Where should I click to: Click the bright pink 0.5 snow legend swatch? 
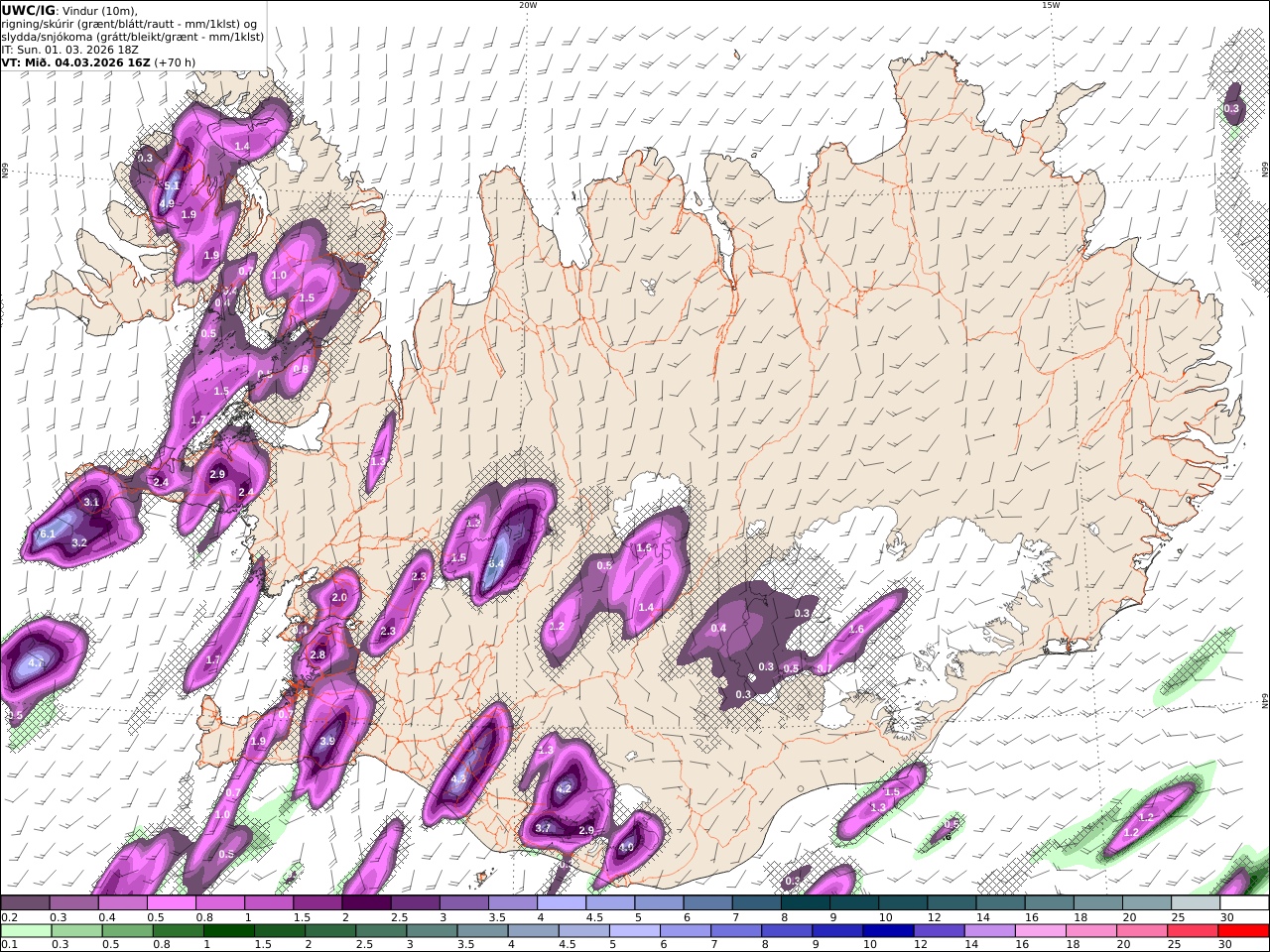171,902
